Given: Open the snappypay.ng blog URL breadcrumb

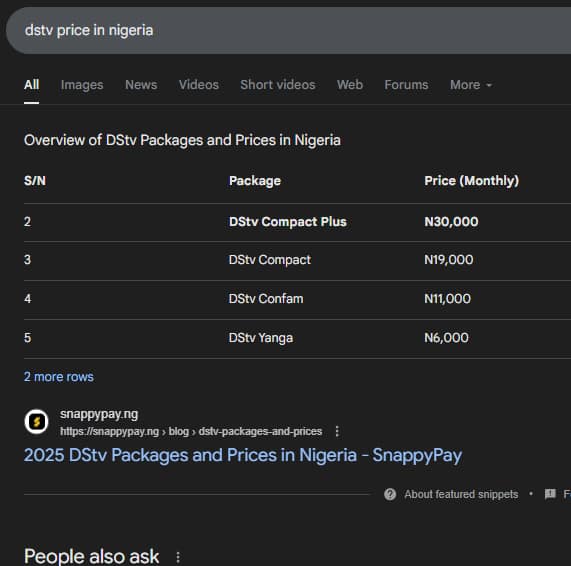Looking at the screenshot, I should tap(191, 431).
